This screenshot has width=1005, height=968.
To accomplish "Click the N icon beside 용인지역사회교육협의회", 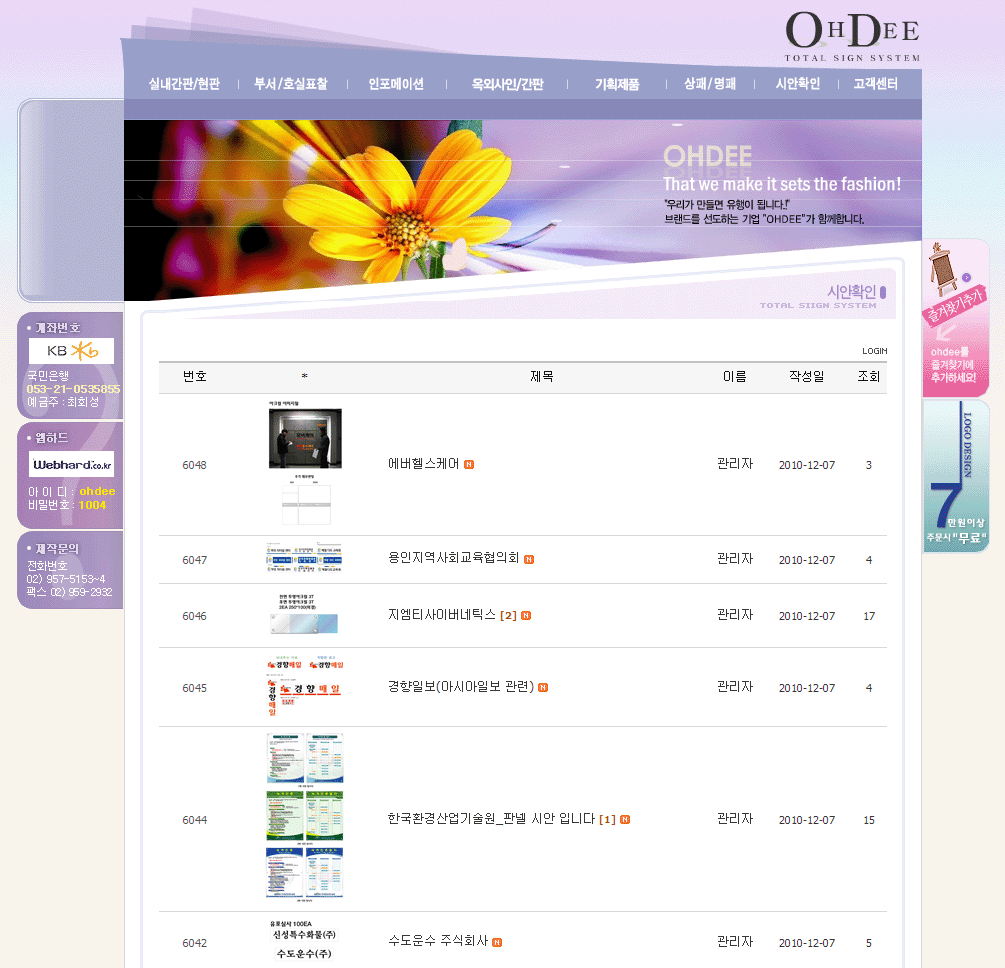I will tap(529, 559).
